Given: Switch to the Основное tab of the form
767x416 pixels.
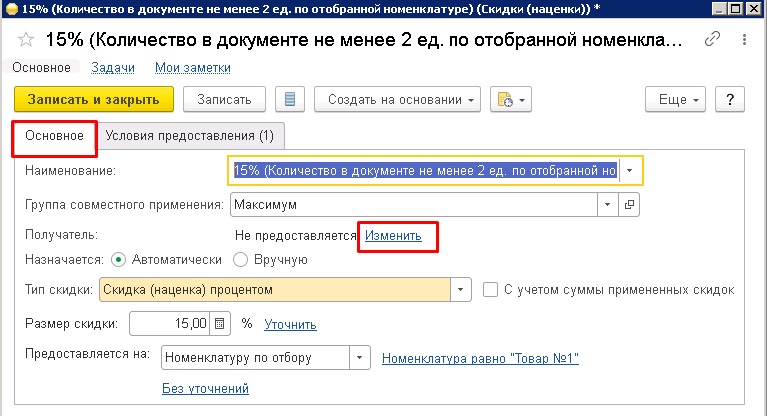Looking at the screenshot, I should click(54, 136).
